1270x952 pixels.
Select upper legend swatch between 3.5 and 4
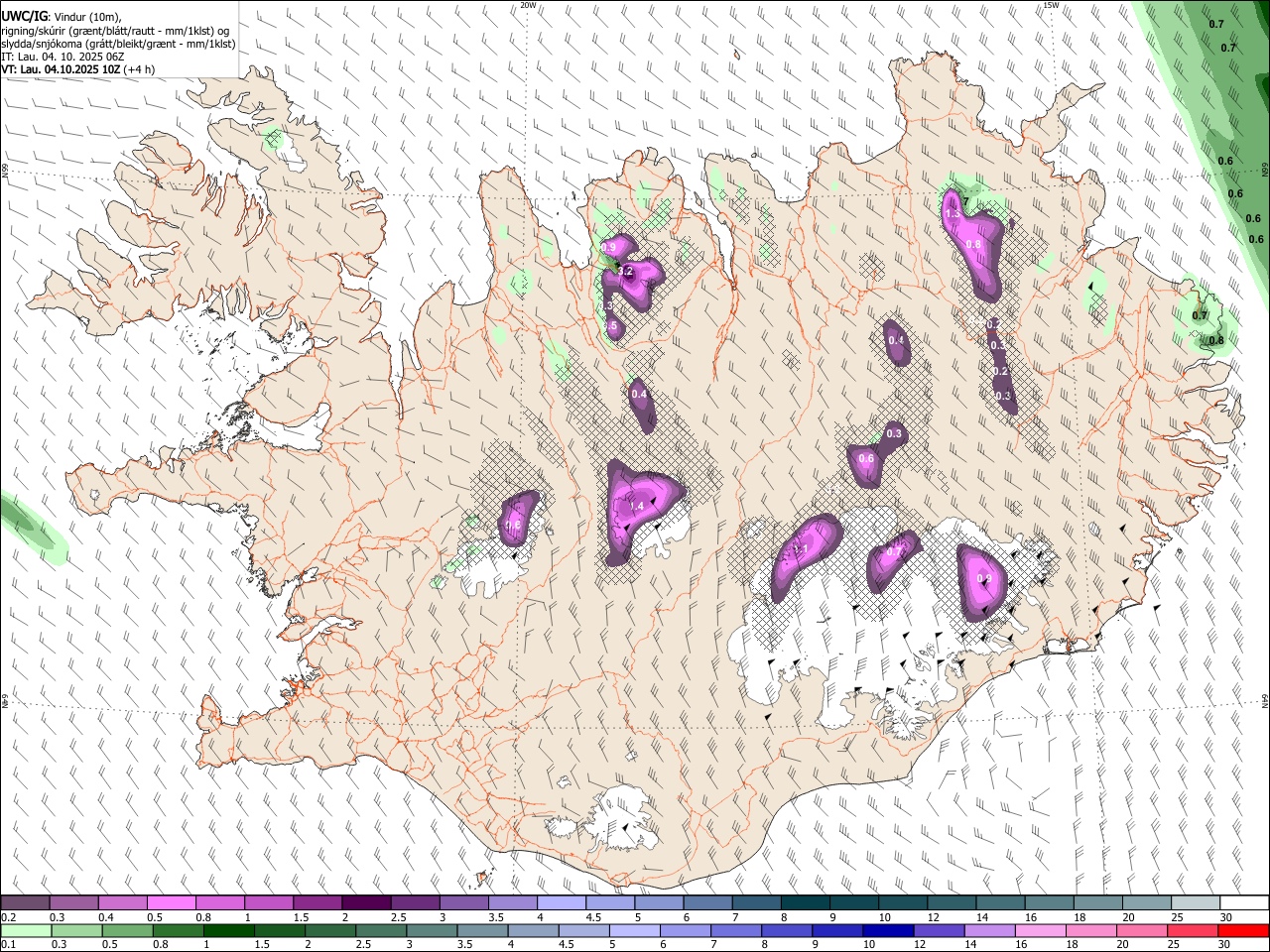point(512,903)
